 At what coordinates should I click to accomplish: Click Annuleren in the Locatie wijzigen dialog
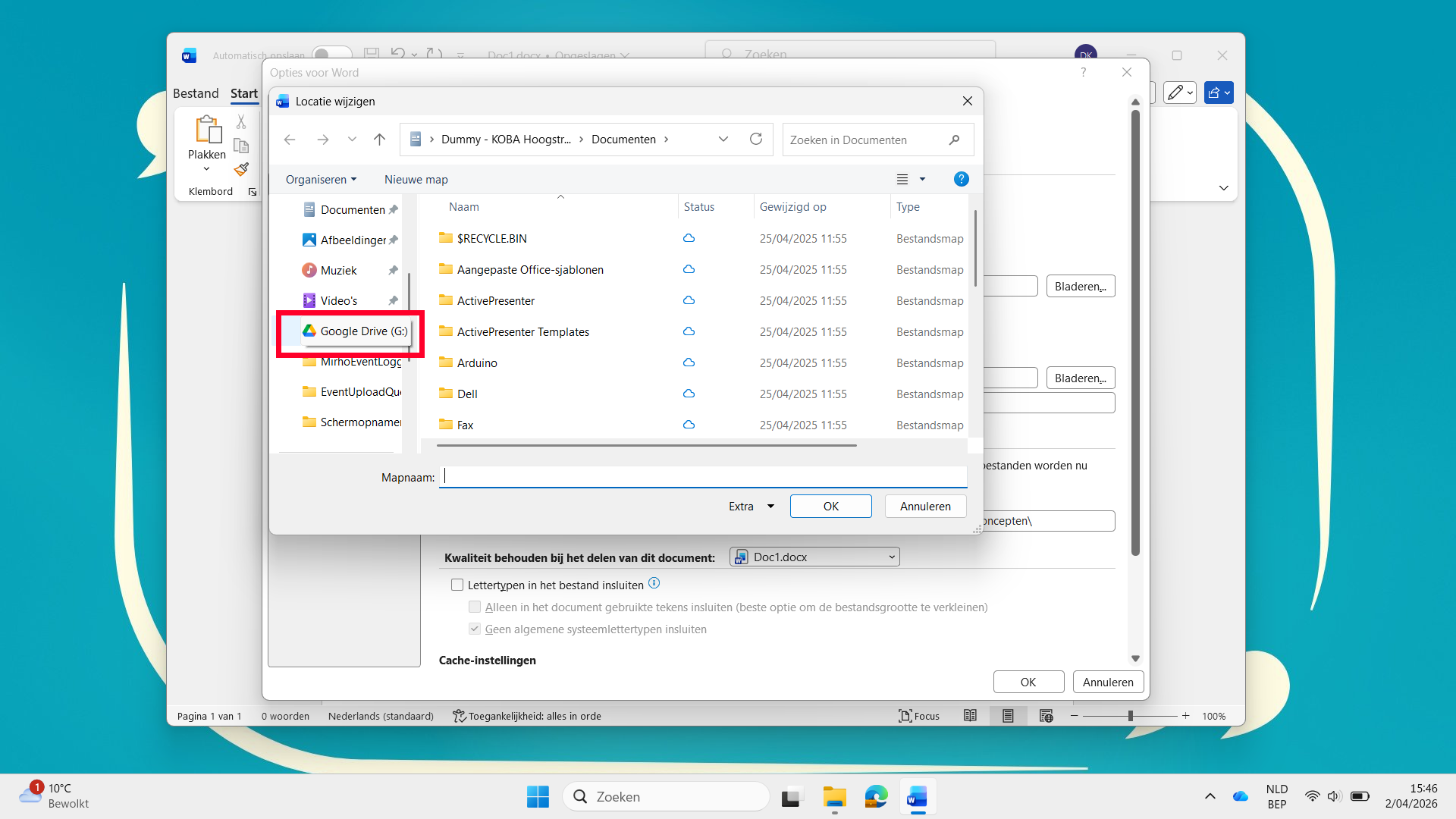(925, 507)
